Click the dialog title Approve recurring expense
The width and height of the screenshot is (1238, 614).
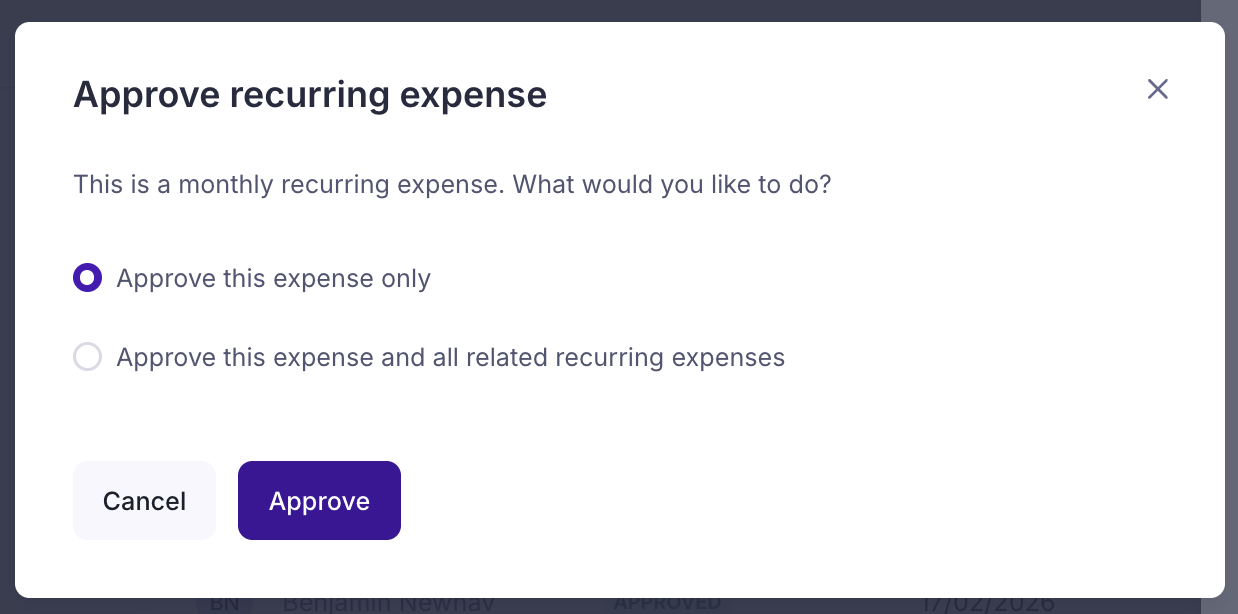click(310, 95)
